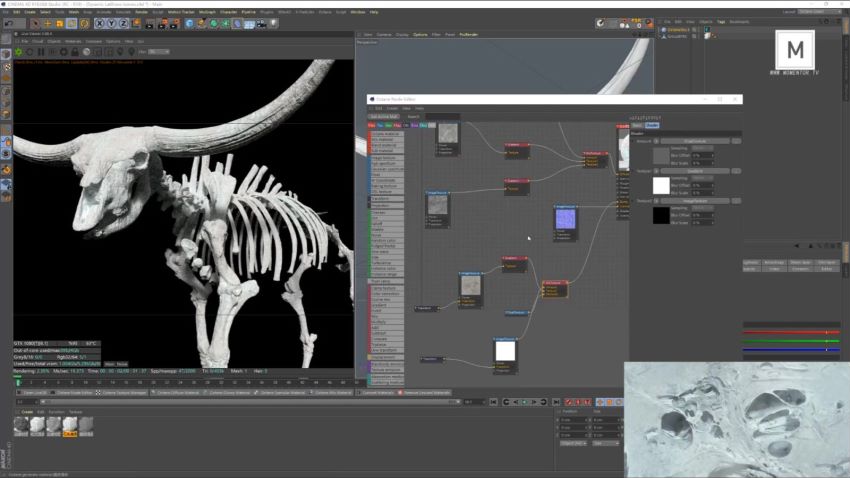Click the Live Viewer green gear render icon
850x478 pixels.
tap(19, 51)
